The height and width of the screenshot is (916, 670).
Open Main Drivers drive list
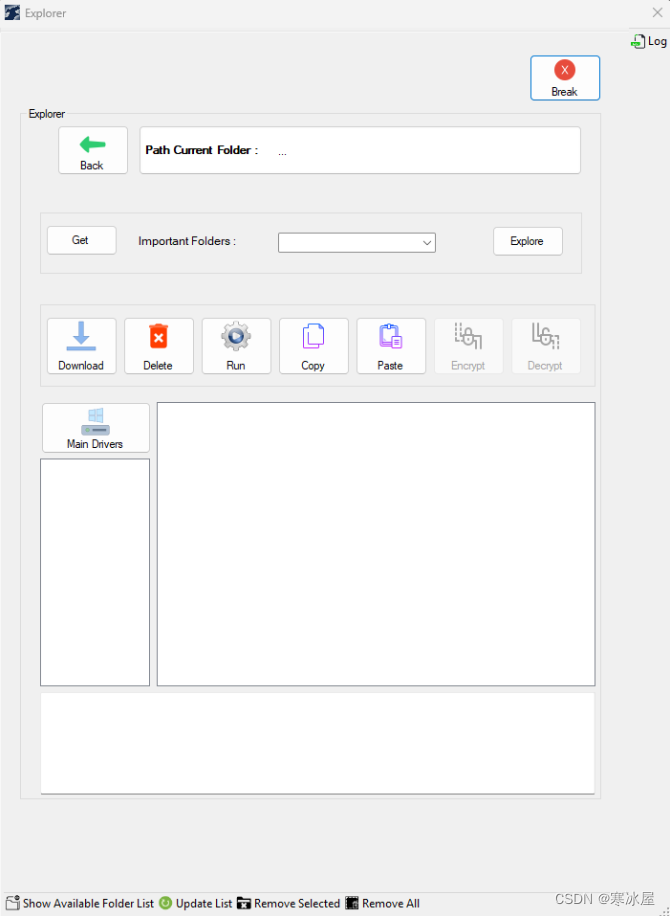[x=96, y=428]
